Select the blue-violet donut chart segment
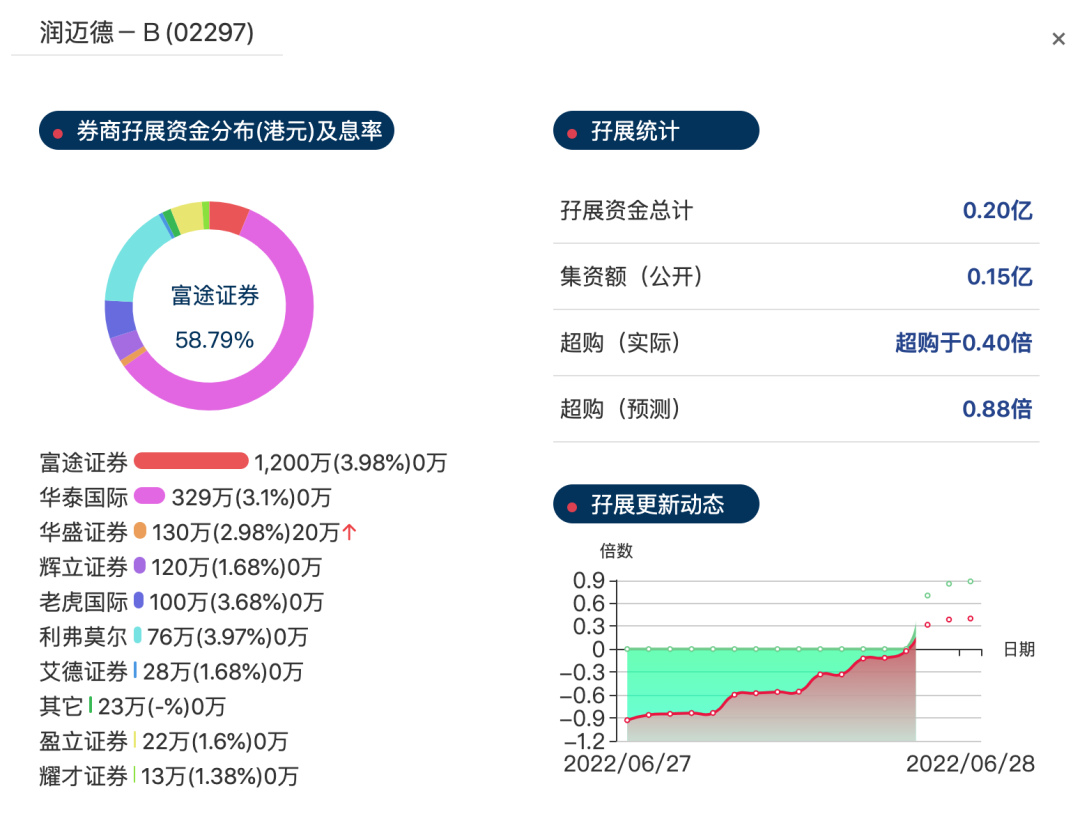This screenshot has height=814, width=1080. 120,318
